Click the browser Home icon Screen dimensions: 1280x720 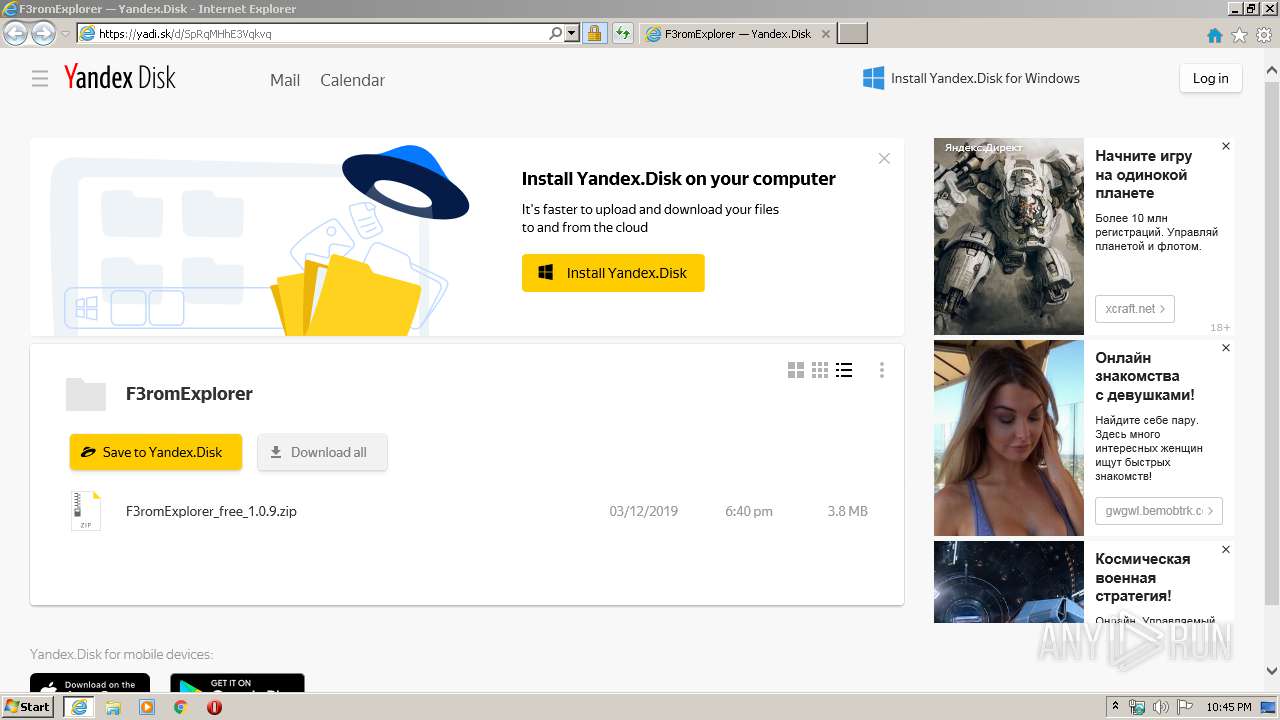coord(1215,35)
